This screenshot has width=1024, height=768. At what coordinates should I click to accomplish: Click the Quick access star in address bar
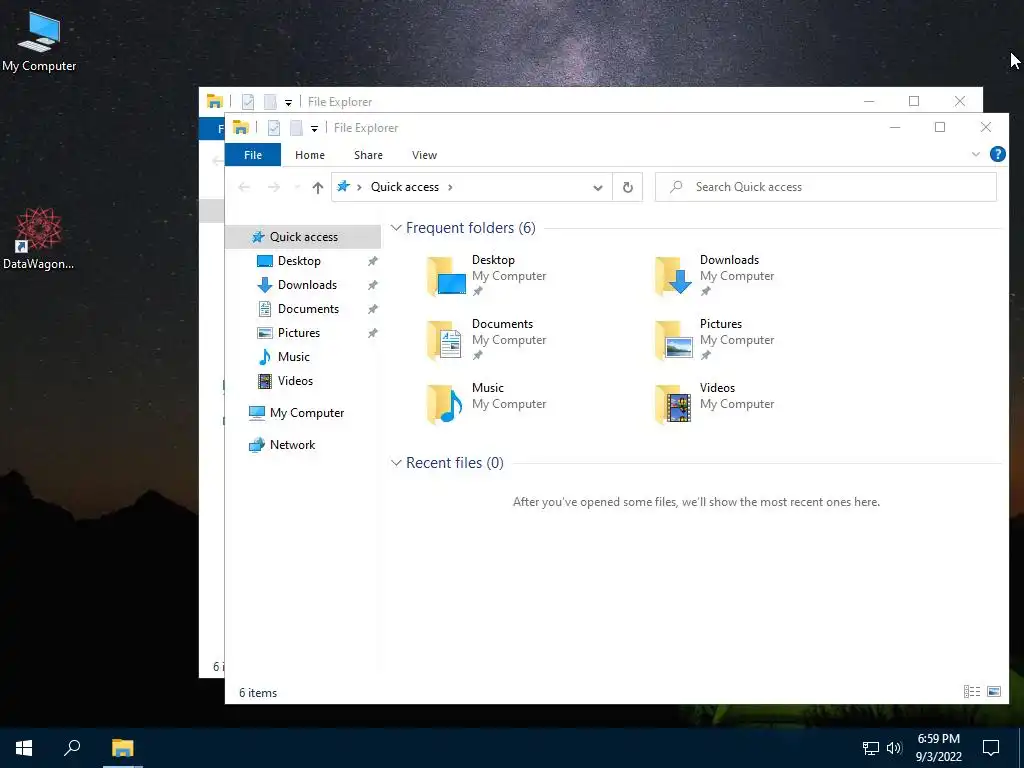[x=344, y=187]
